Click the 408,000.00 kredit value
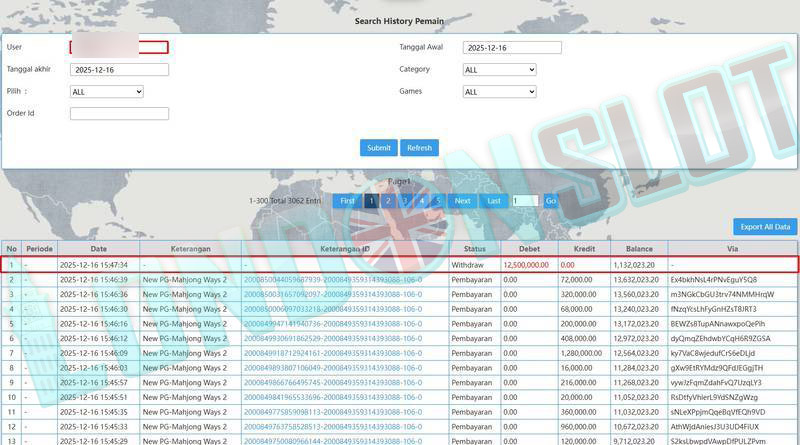This screenshot has width=800, height=445. pyautogui.click(x=579, y=338)
